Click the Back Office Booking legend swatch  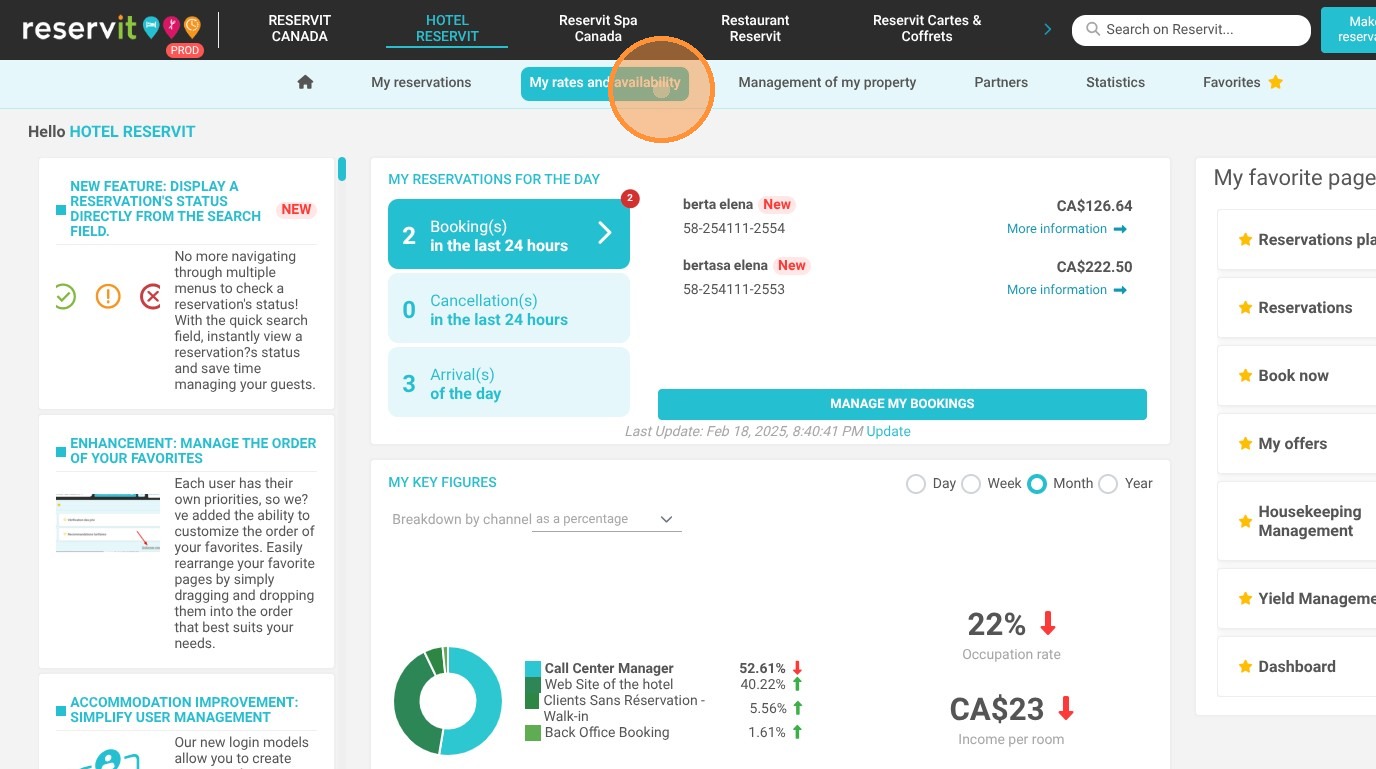point(533,733)
